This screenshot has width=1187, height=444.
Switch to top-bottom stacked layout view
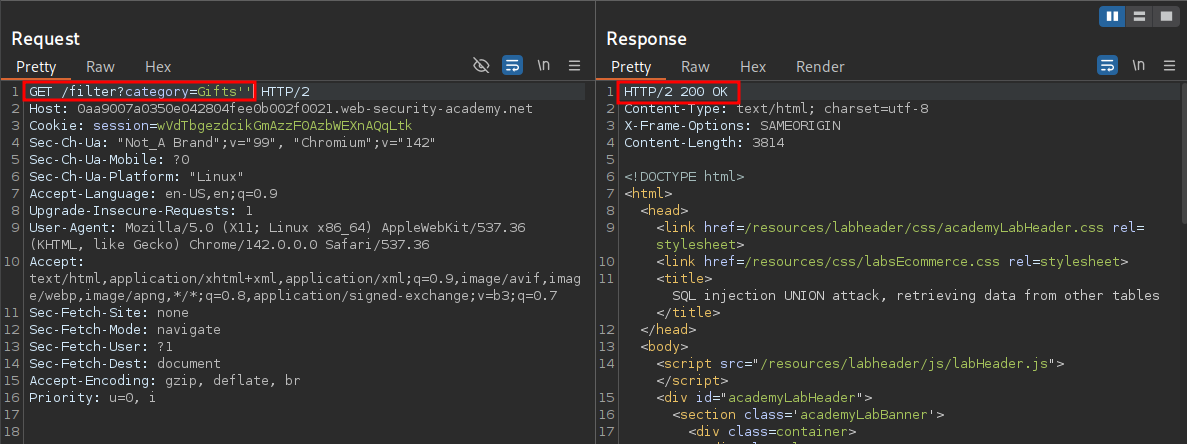click(1139, 17)
